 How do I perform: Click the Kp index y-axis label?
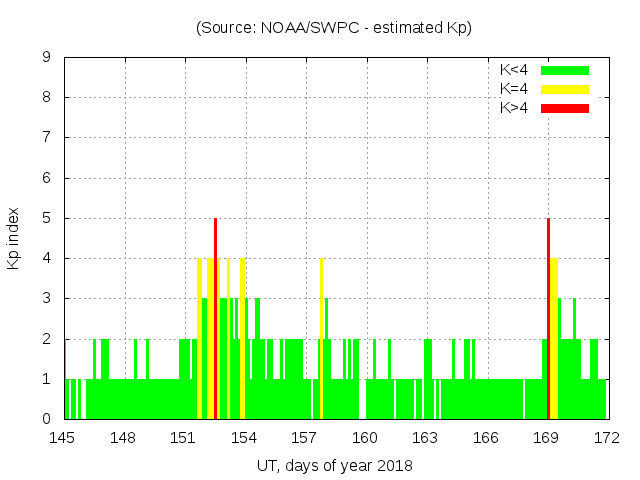coord(14,238)
